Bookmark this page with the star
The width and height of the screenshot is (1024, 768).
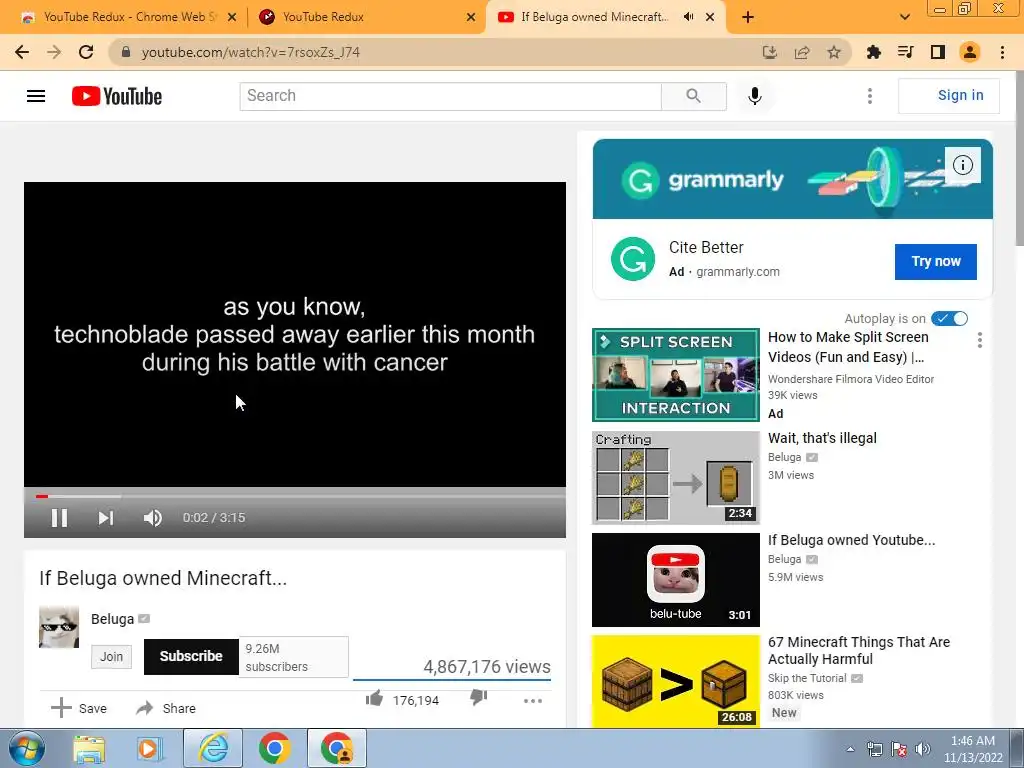(x=834, y=52)
